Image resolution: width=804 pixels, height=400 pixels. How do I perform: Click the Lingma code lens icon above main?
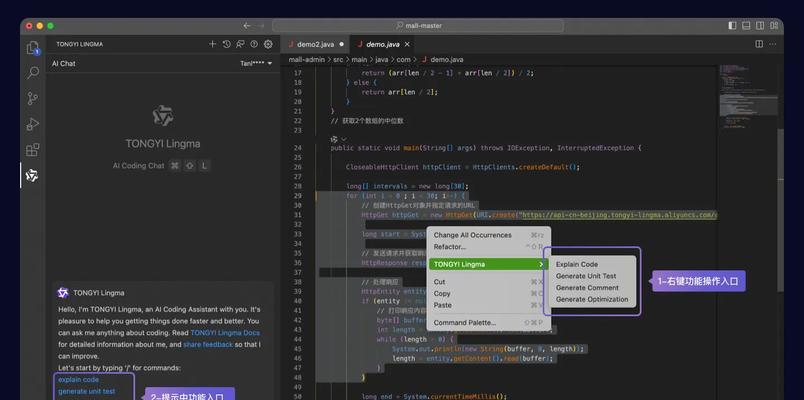(x=334, y=139)
